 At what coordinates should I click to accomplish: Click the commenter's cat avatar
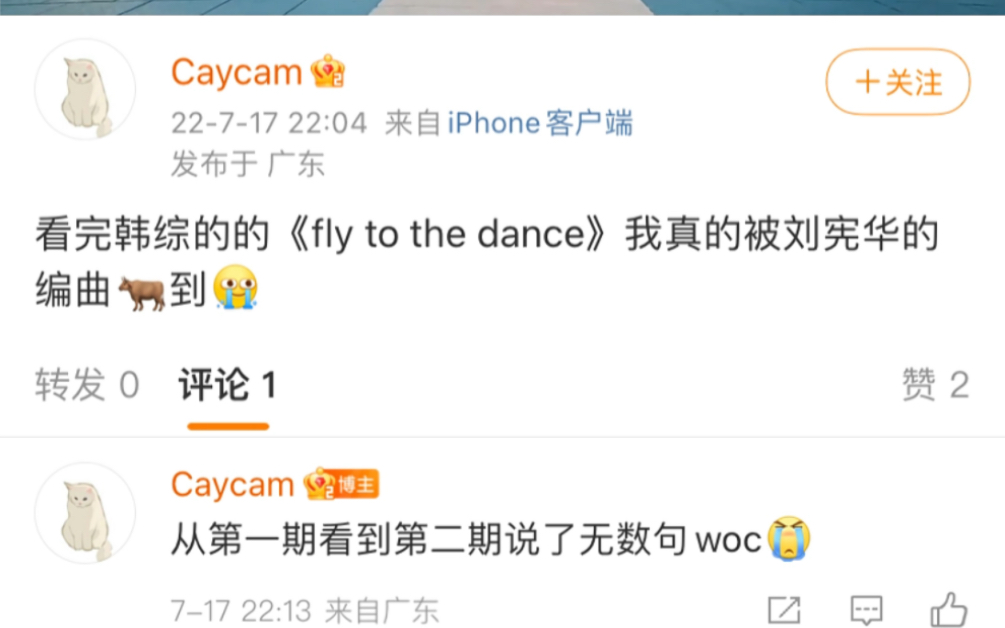pos(85,513)
